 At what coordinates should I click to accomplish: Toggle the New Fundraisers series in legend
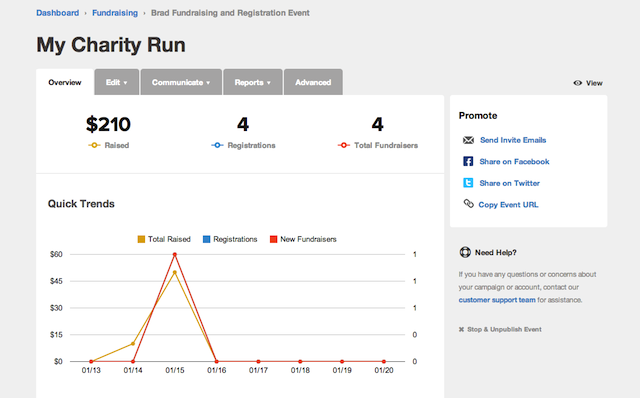(303, 239)
